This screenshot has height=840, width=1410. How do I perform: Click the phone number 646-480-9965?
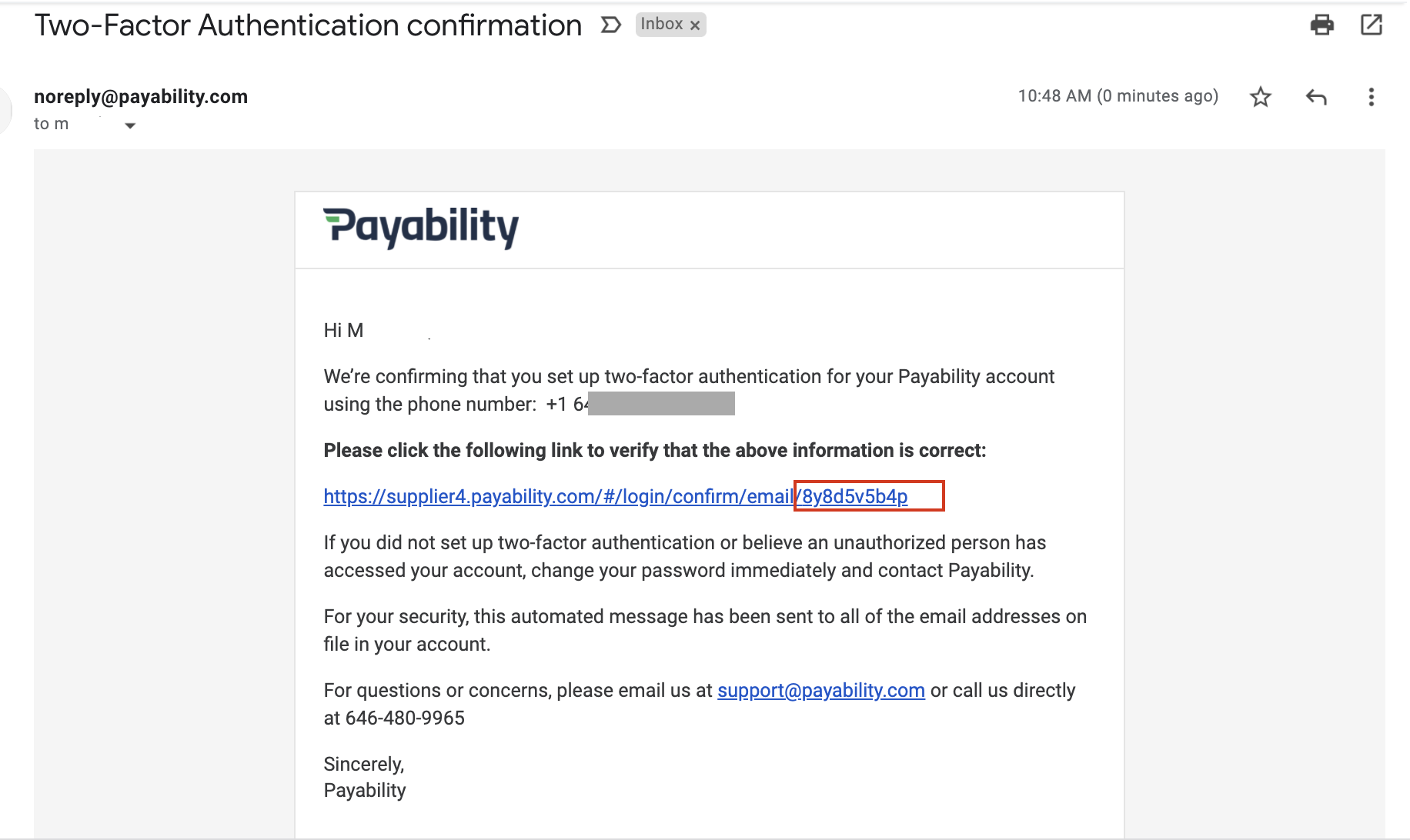point(405,718)
